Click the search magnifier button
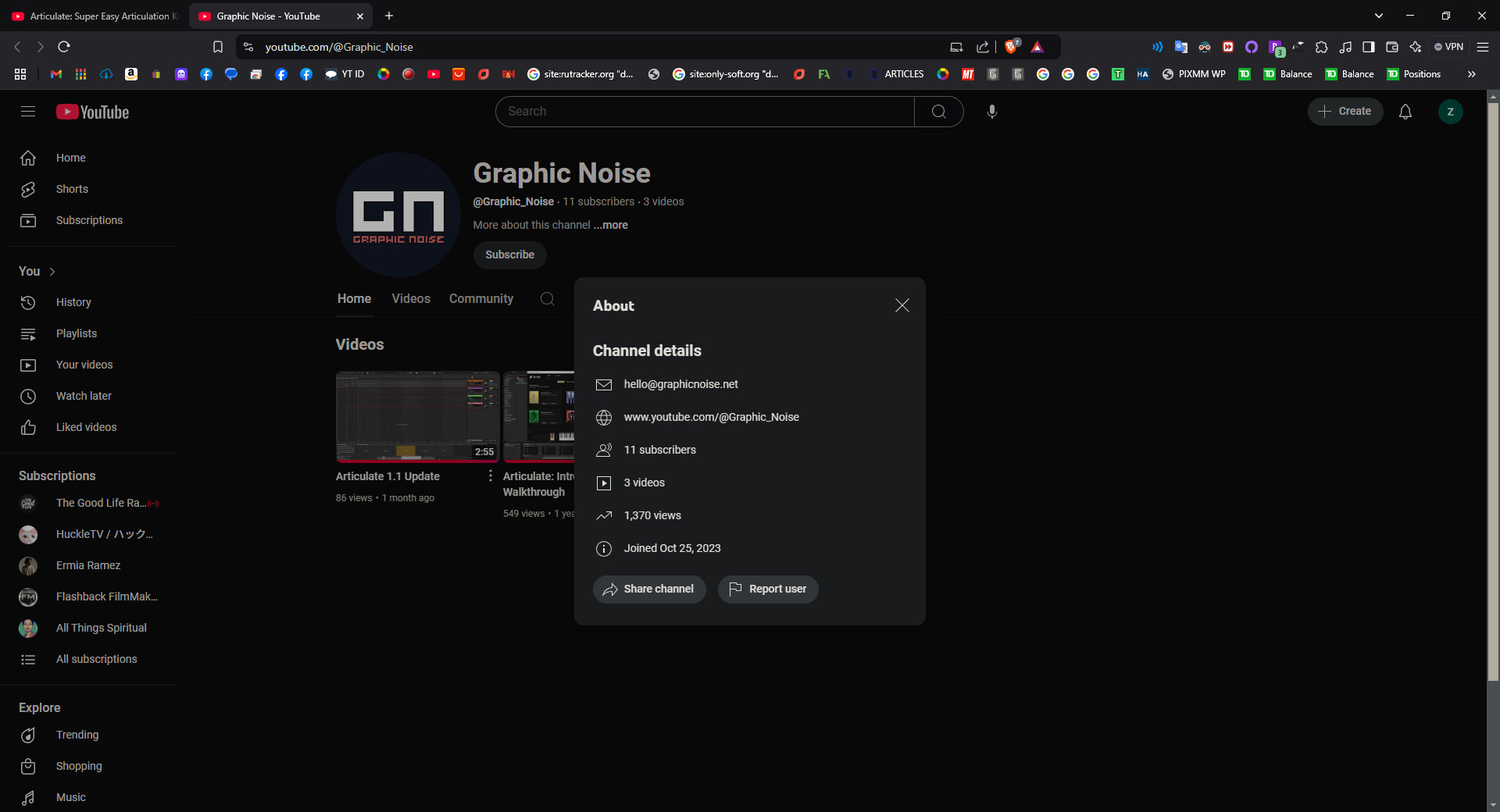This screenshot has height=812, width=1500. tap(939, 112)
